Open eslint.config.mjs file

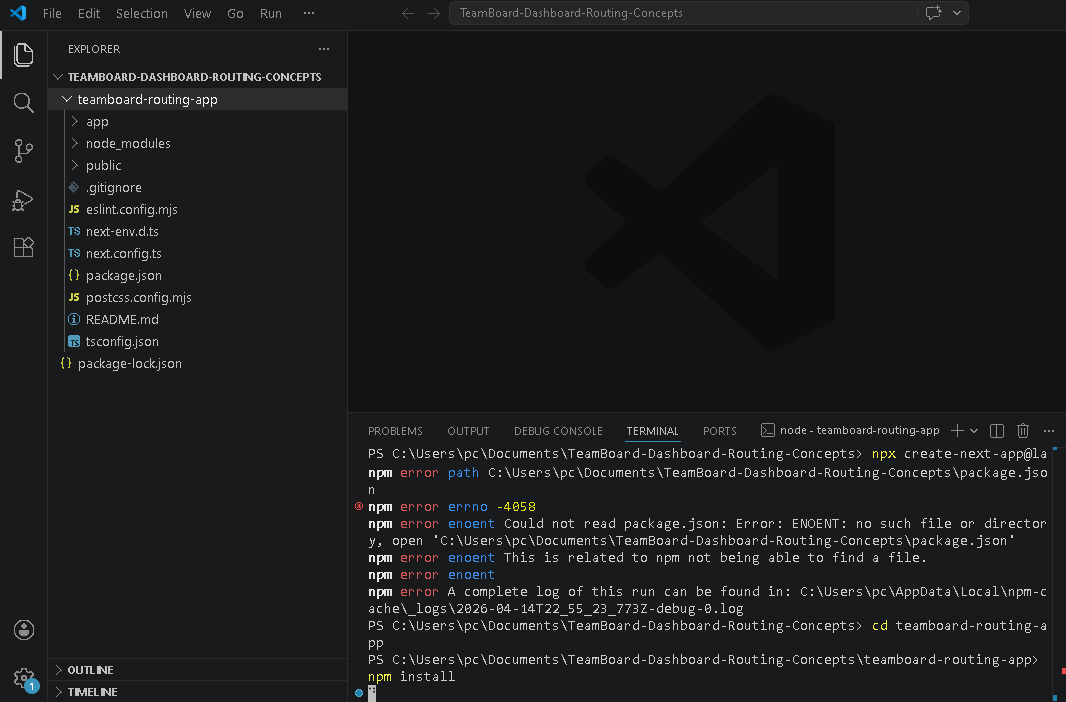tap(197, 209)
